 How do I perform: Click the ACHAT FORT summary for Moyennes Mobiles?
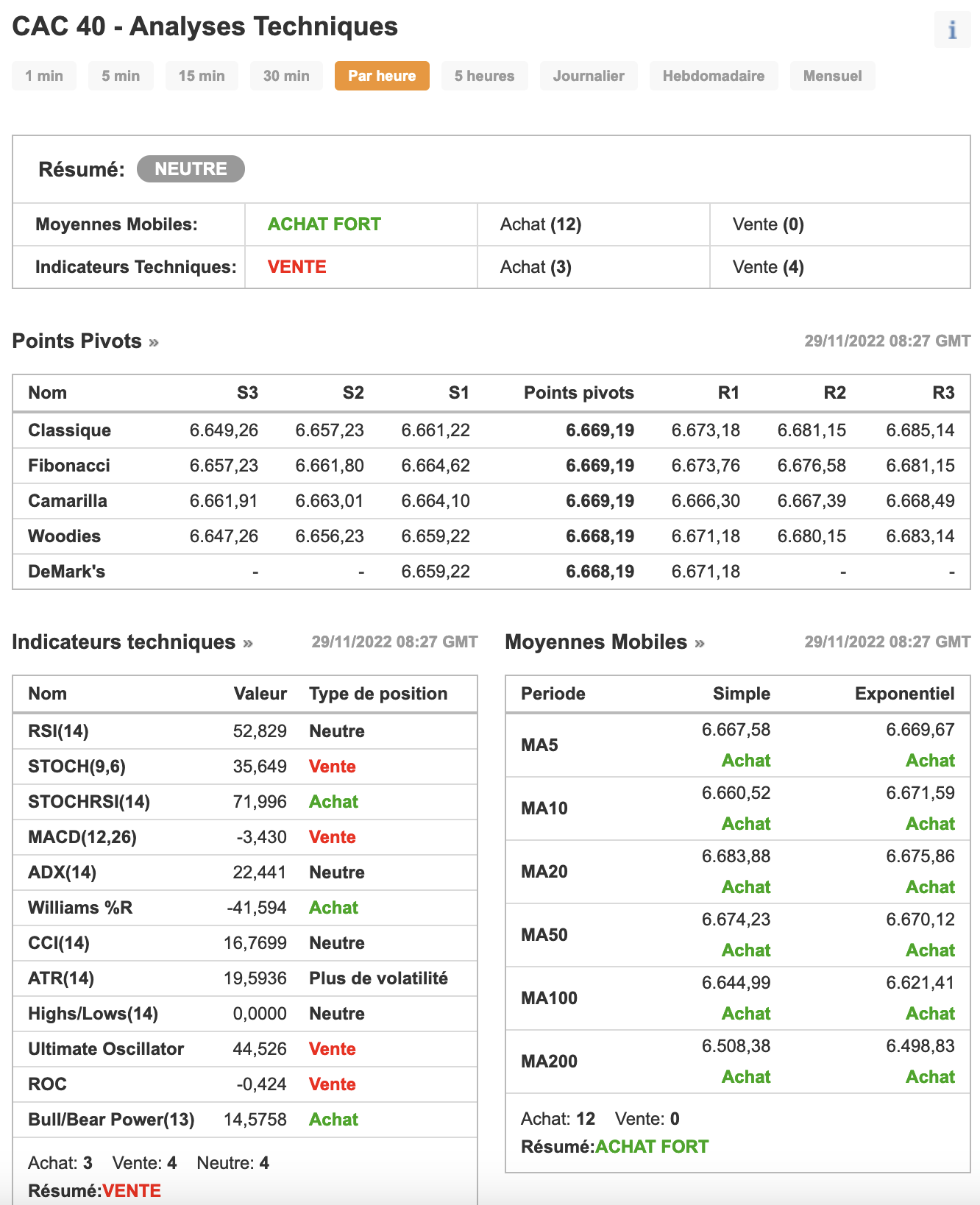(x=324, y=224)
